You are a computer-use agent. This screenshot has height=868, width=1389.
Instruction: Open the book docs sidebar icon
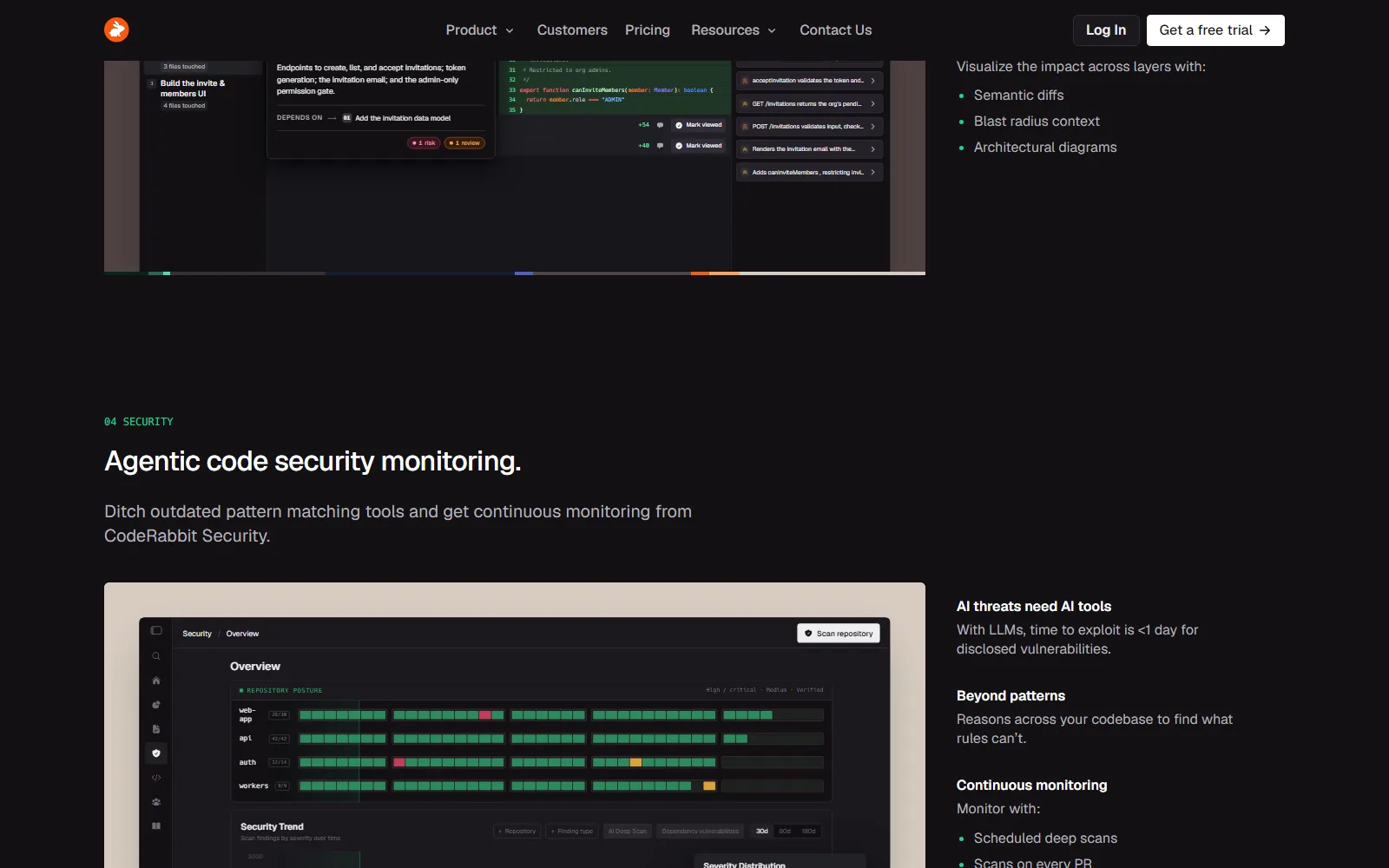click(x=156, y=826)
